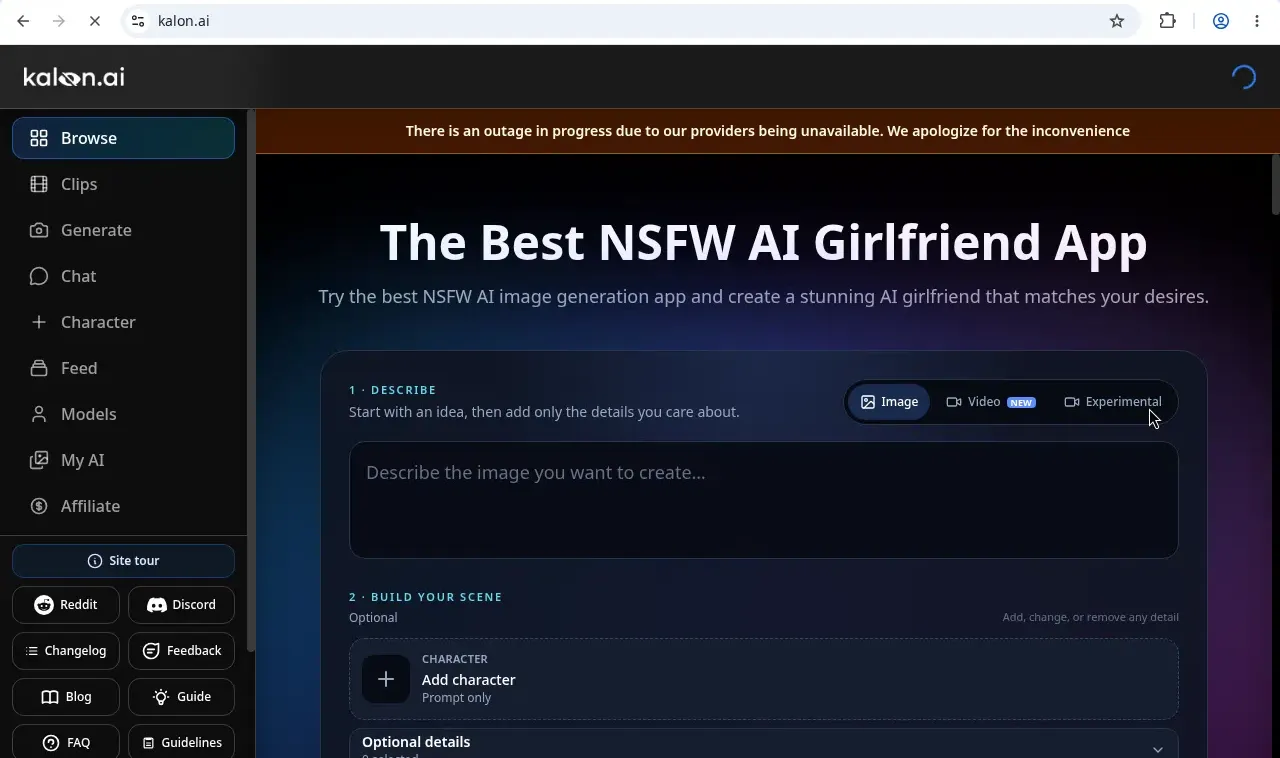This screenshot has width=1280, height=758.
Task: Switch to the Video tab
Action: tap(990, 402)
